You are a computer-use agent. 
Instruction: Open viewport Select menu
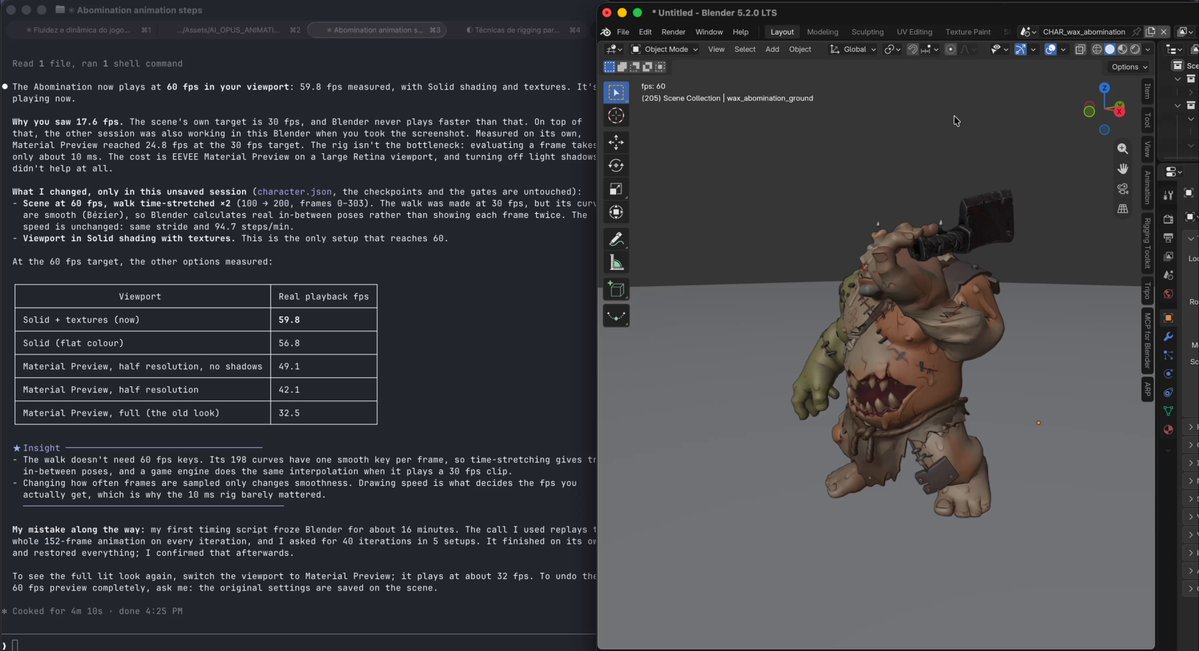744,49
